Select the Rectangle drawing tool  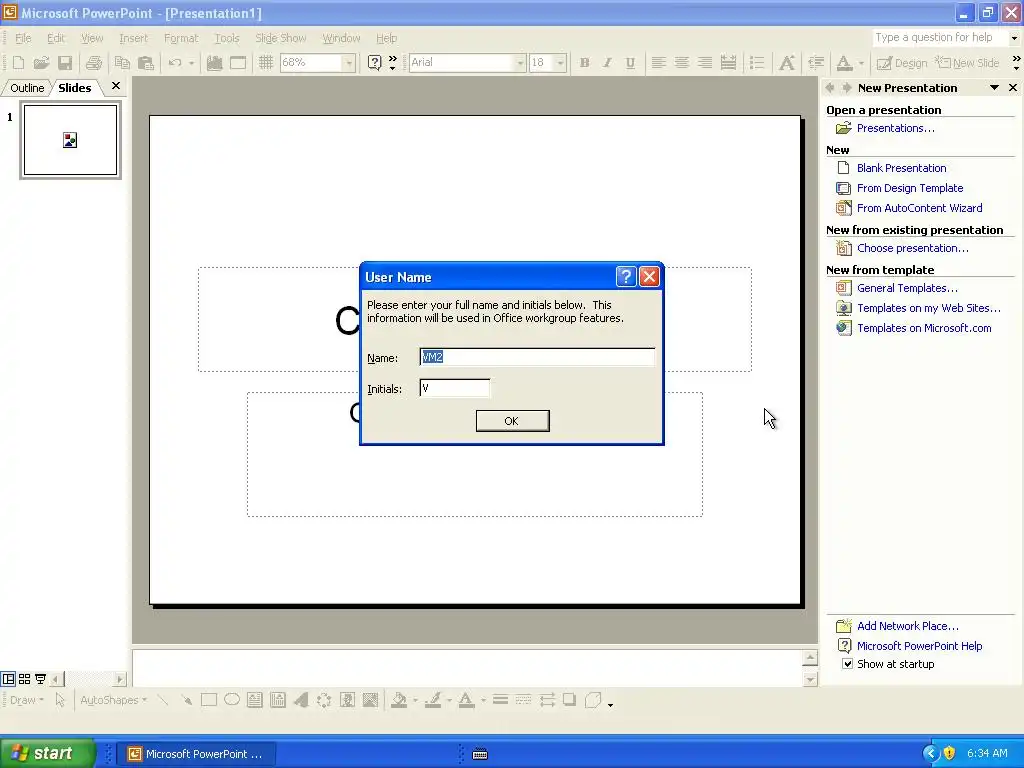[x=209, y=700]
